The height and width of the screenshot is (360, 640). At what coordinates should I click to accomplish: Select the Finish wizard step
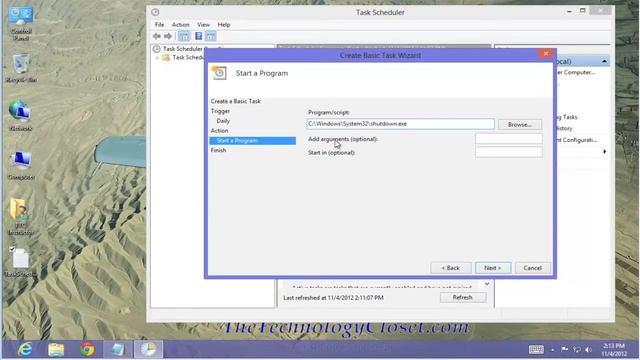(x=218, y=150)
